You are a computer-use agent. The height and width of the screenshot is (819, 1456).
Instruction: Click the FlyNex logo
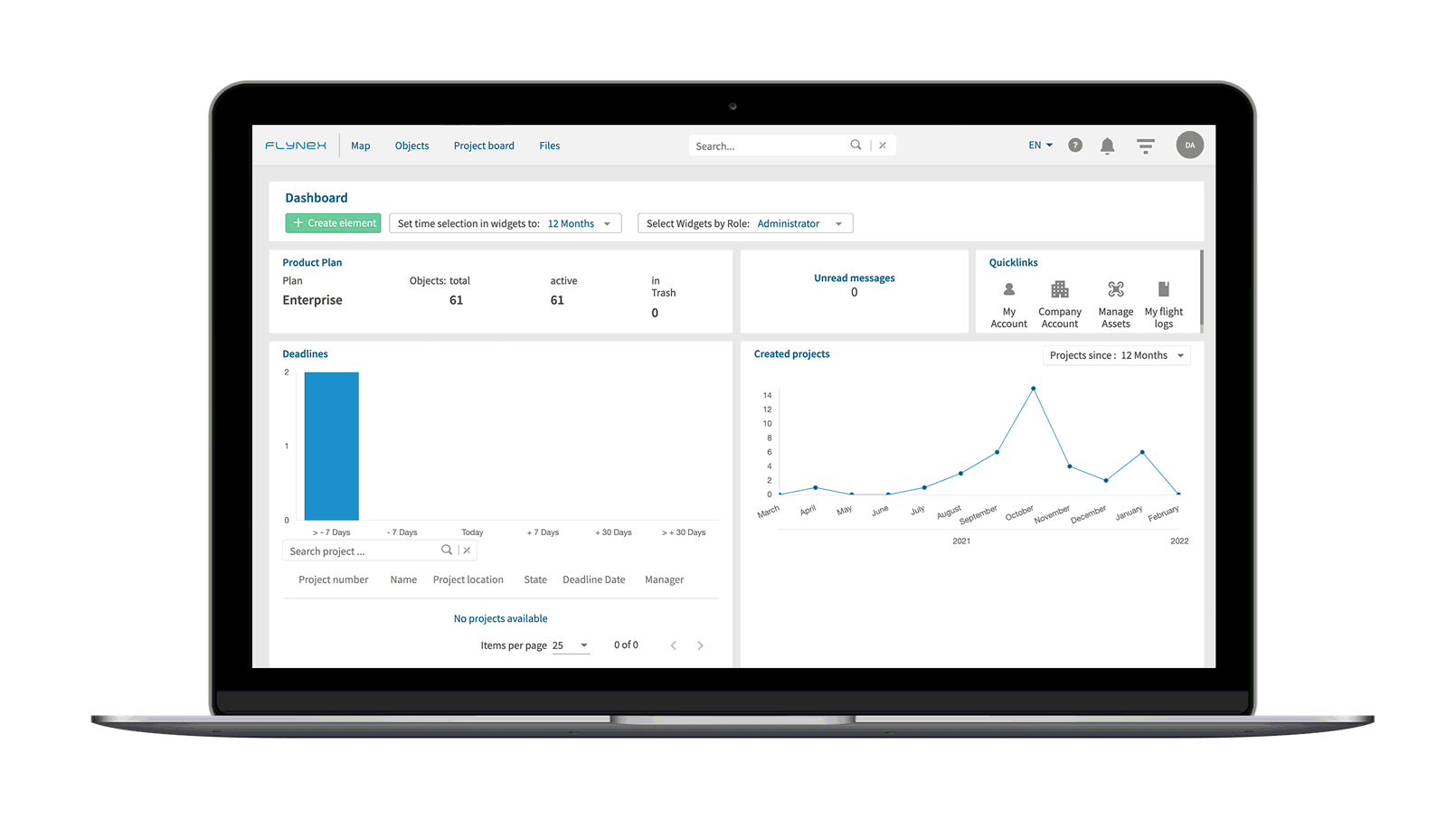pos(296,146)
